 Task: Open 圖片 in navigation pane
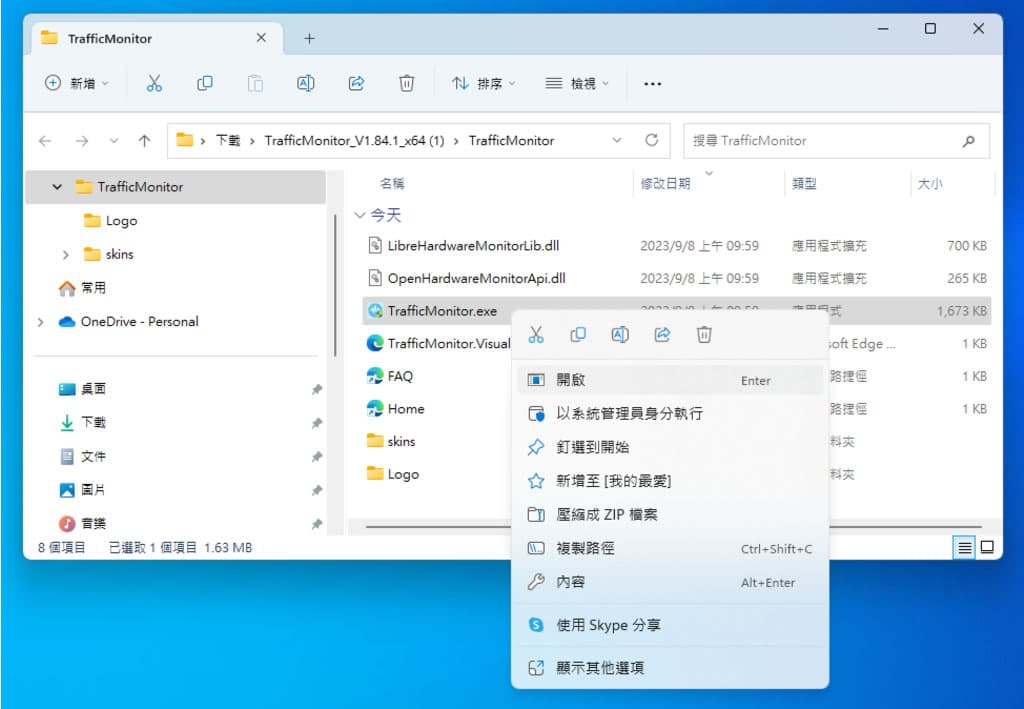pyautogui.click(x=83, y=490)
